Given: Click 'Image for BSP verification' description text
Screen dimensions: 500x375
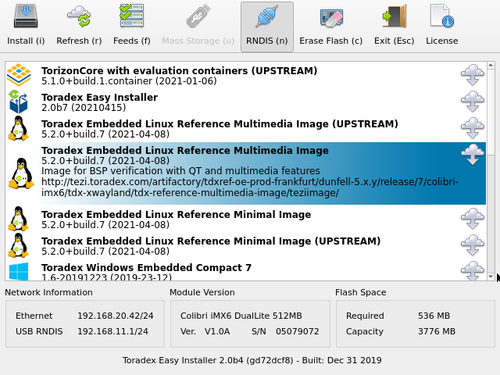Looking at the screenshot, I should click(x=181, y=171).
